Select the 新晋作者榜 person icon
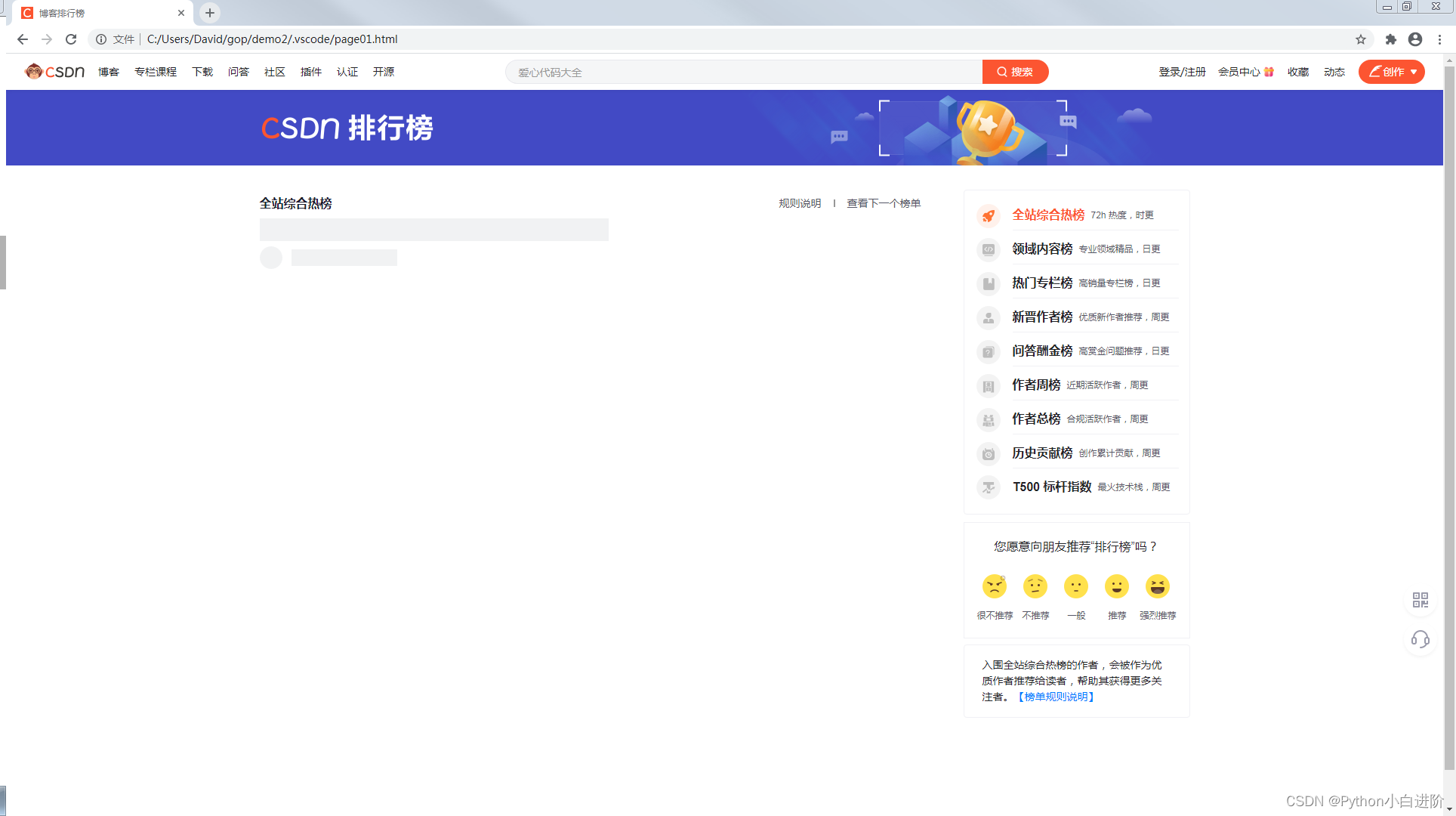1456x816 pixels. coord(988,317)
